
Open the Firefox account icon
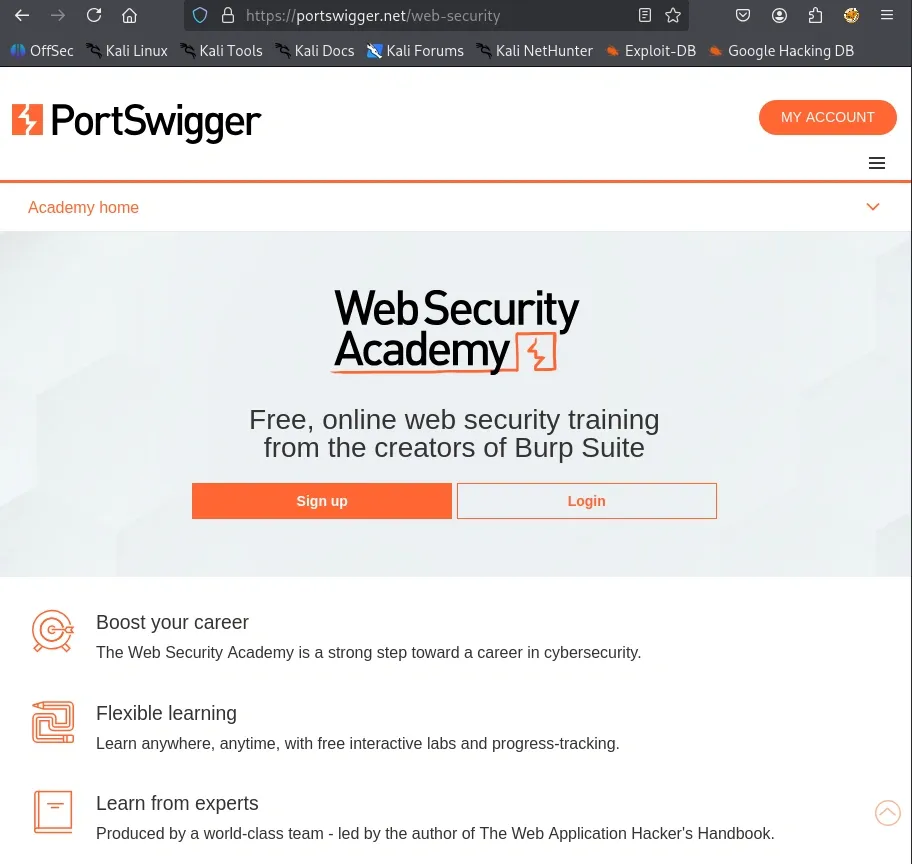pyautogui.click(x=779, y=16)
